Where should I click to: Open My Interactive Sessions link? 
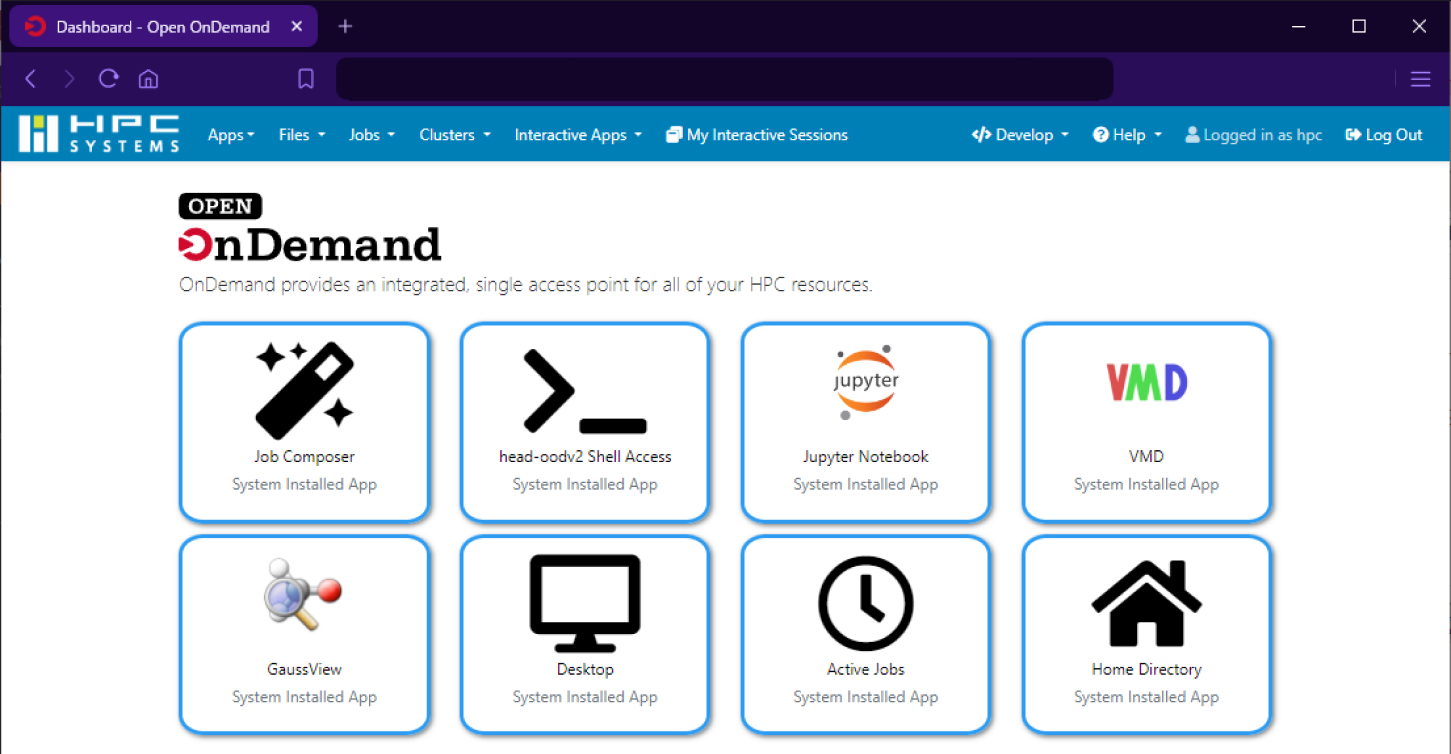pyautogui.click(x=757, y=135)
